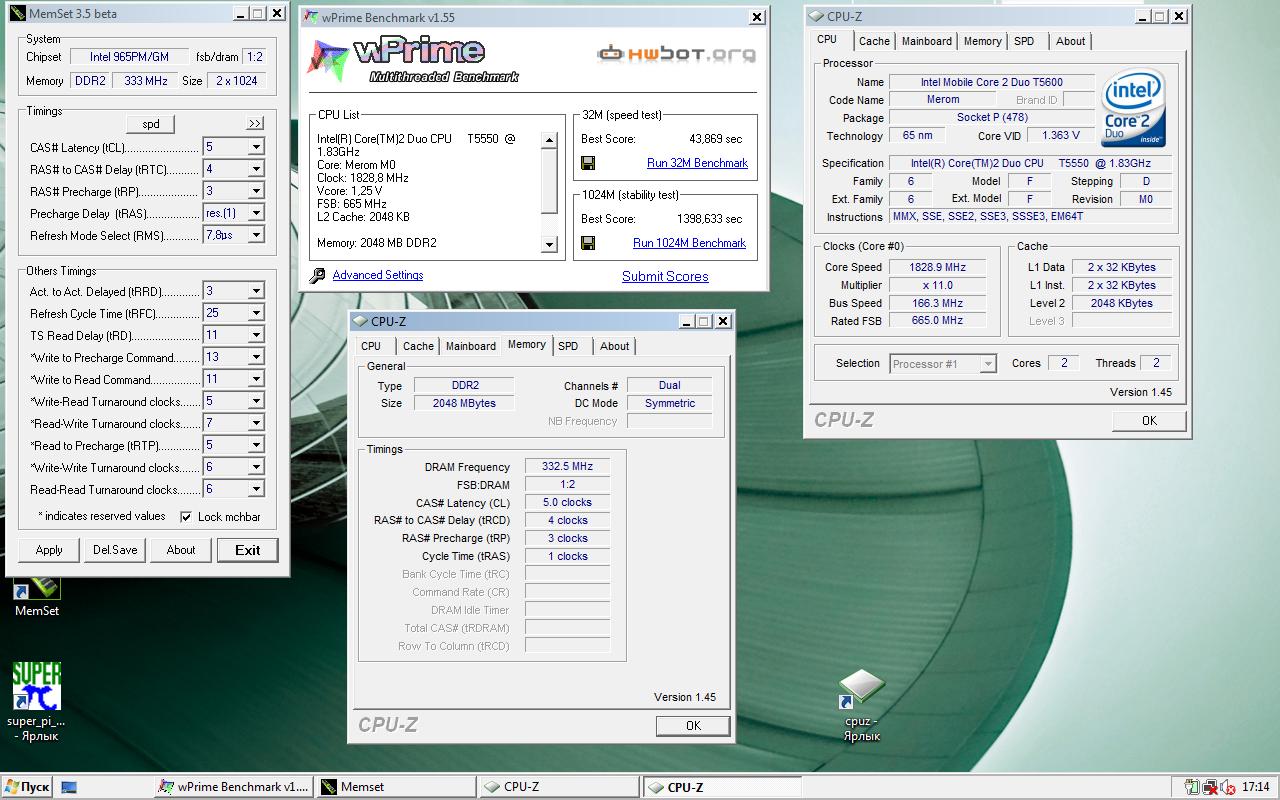Image resolution: width=1280 pixels, height=800 pixels.
Task: Open the Refresh Cycle Time (tRFC) dropdown
Action: click(256, 313)
